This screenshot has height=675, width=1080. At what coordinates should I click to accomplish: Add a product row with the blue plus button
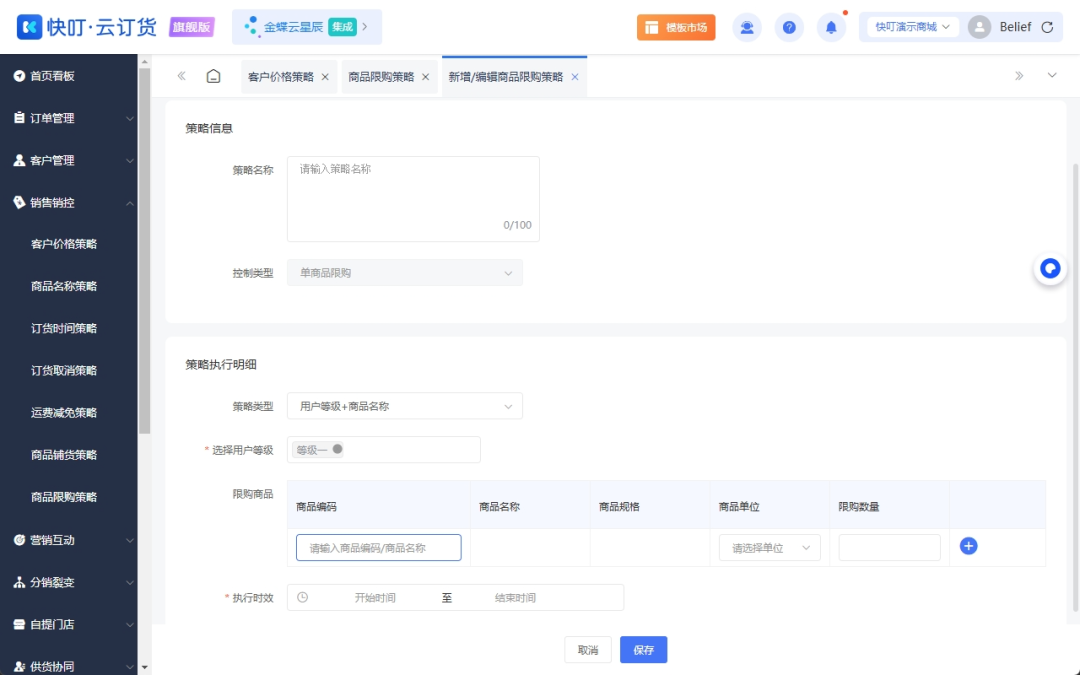click(967, 546)
